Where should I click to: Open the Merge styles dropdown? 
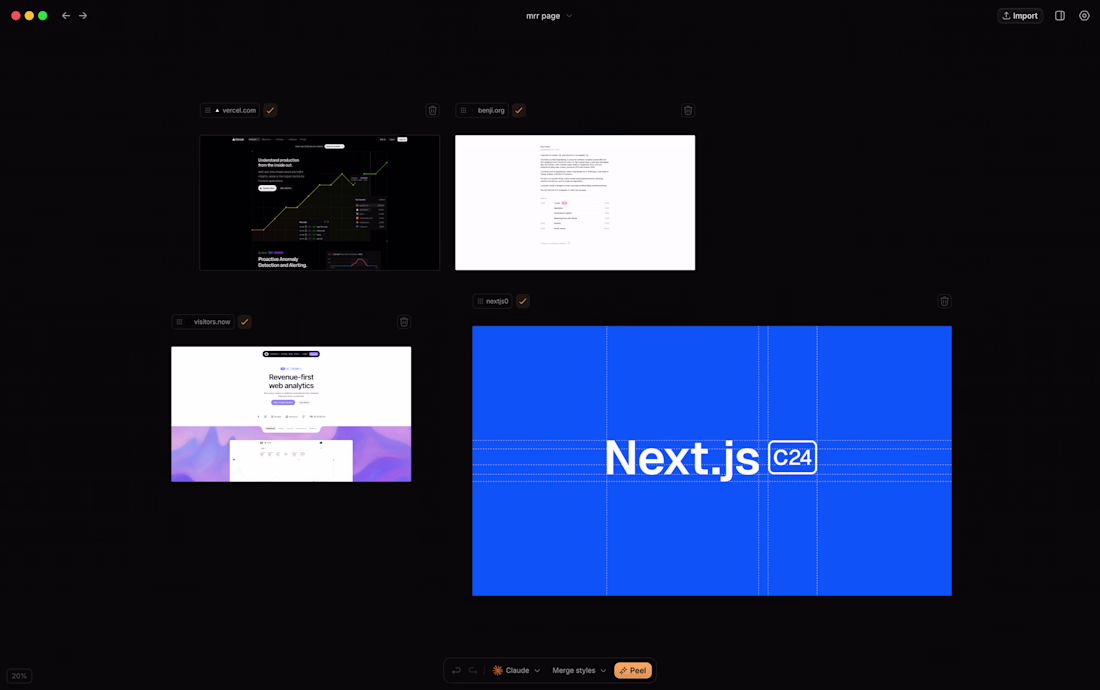click(579, 670)
